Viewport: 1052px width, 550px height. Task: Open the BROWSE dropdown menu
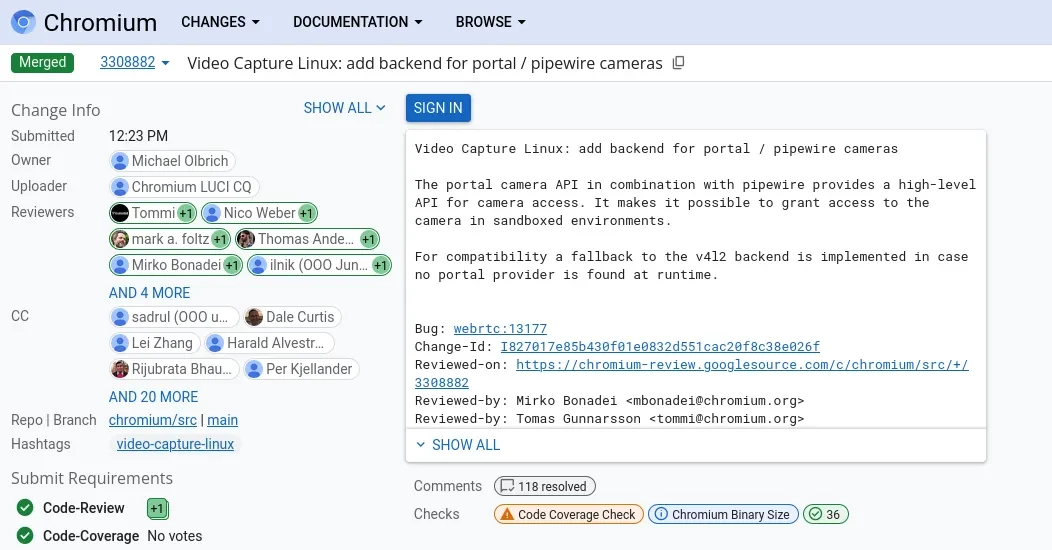pos(490,22)
